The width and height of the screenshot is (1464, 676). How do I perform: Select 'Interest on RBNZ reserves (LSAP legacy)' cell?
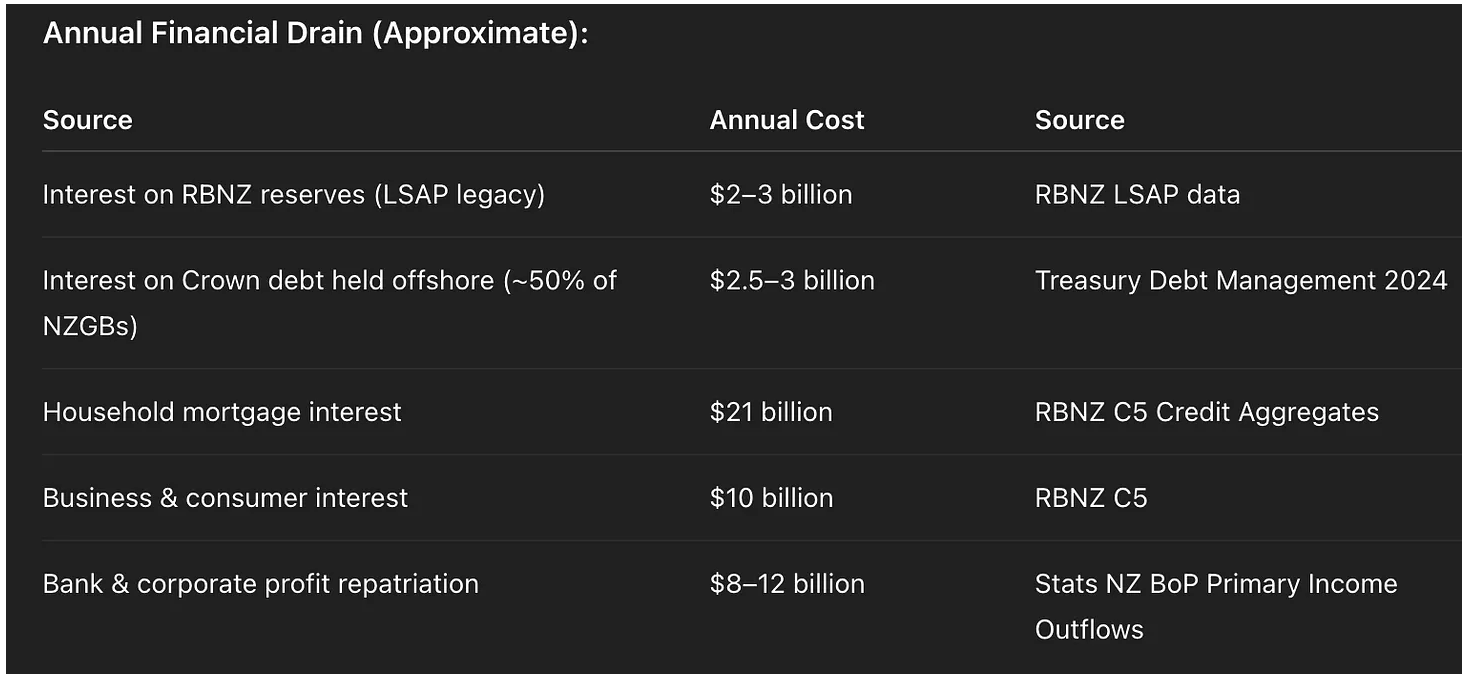[x=293, y=194]
